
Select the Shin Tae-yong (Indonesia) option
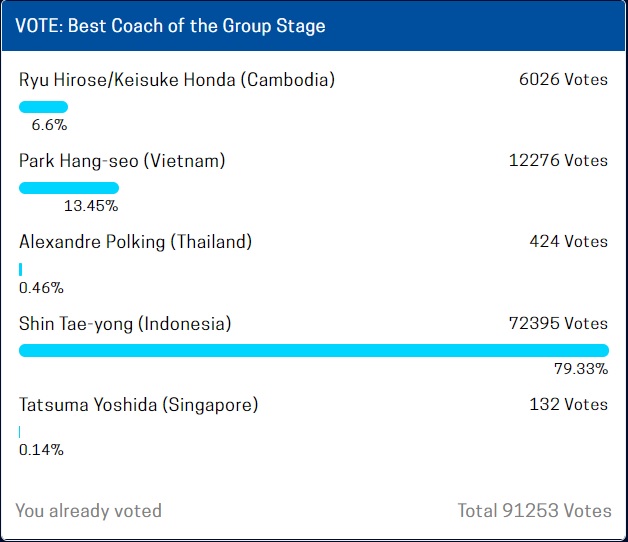tap(125, 324)
